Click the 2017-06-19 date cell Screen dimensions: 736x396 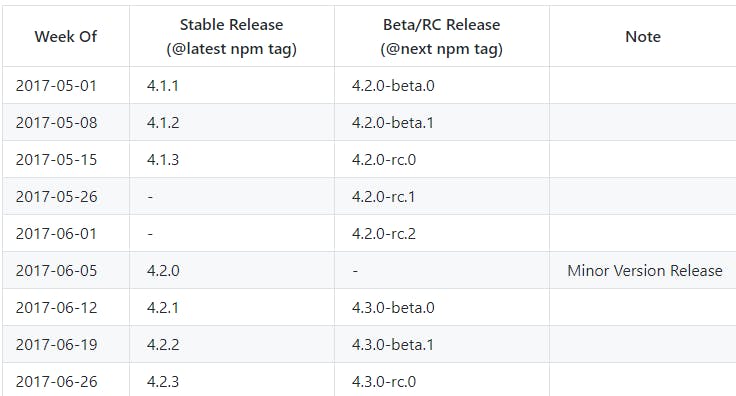pyautogui.click(x=66, y=344)
